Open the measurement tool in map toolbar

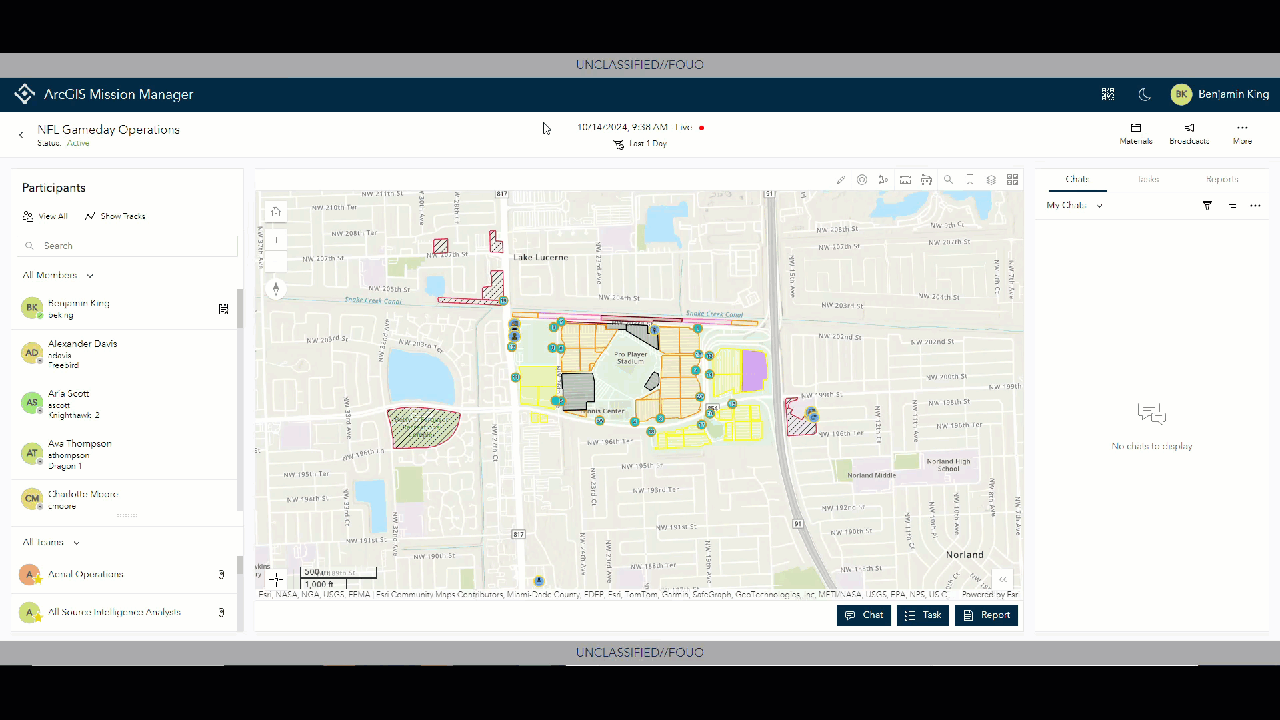(x=905, y=180)
